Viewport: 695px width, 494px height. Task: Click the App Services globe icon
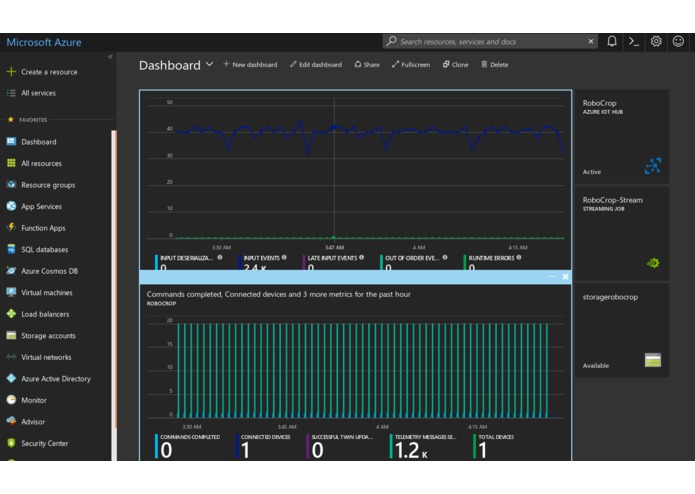pos(11,206)
